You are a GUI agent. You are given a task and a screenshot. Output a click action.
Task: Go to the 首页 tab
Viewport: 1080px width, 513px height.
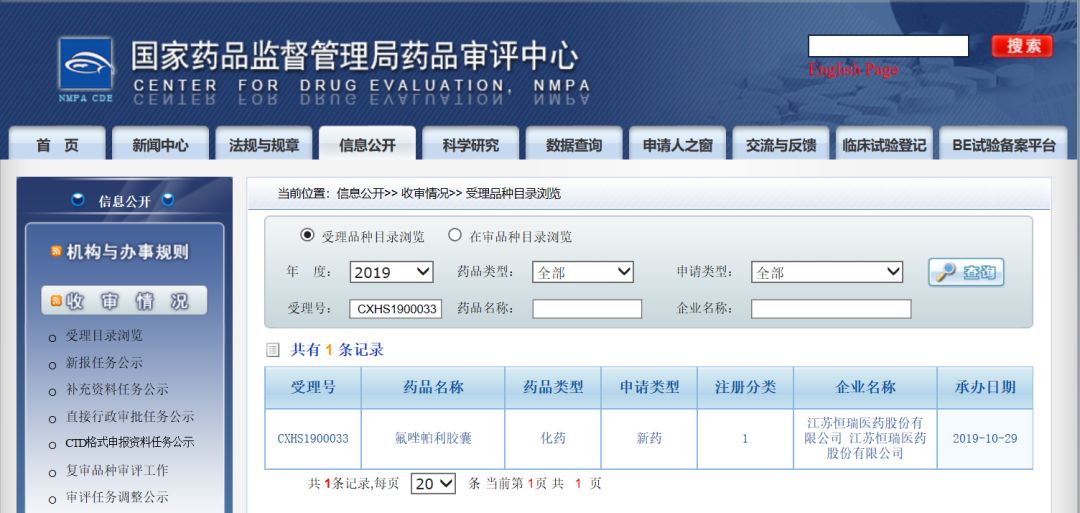[58, 145]
